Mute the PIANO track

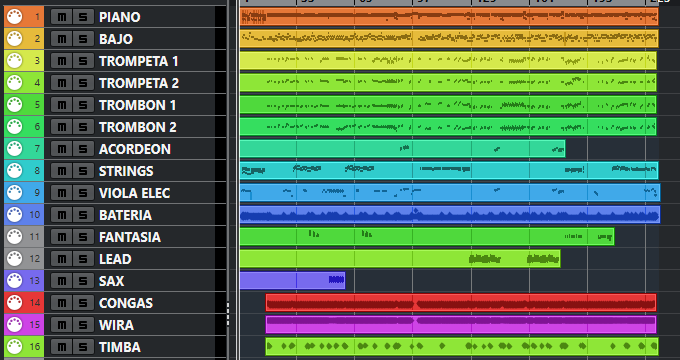pos(62,17)
